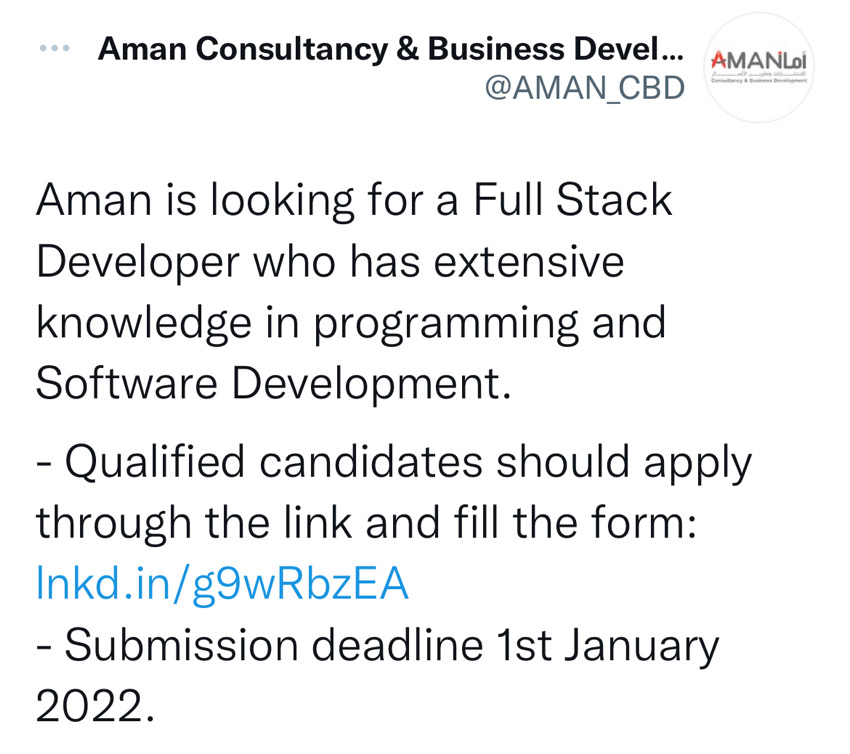
Task: Click the Aman Consultancy & Business account name
Action: (390, 49)
